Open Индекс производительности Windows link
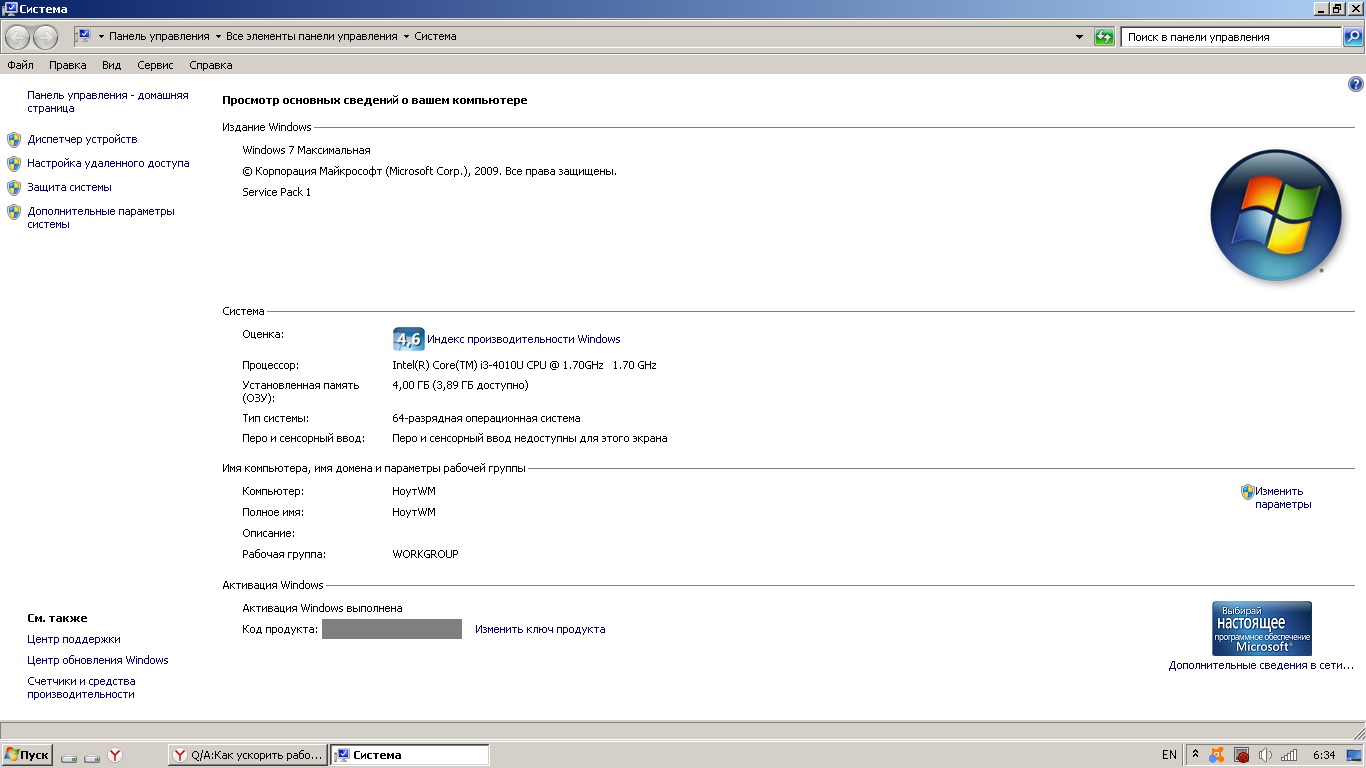The width and height of the screenshot is (1366, 768). click(524, 339)
